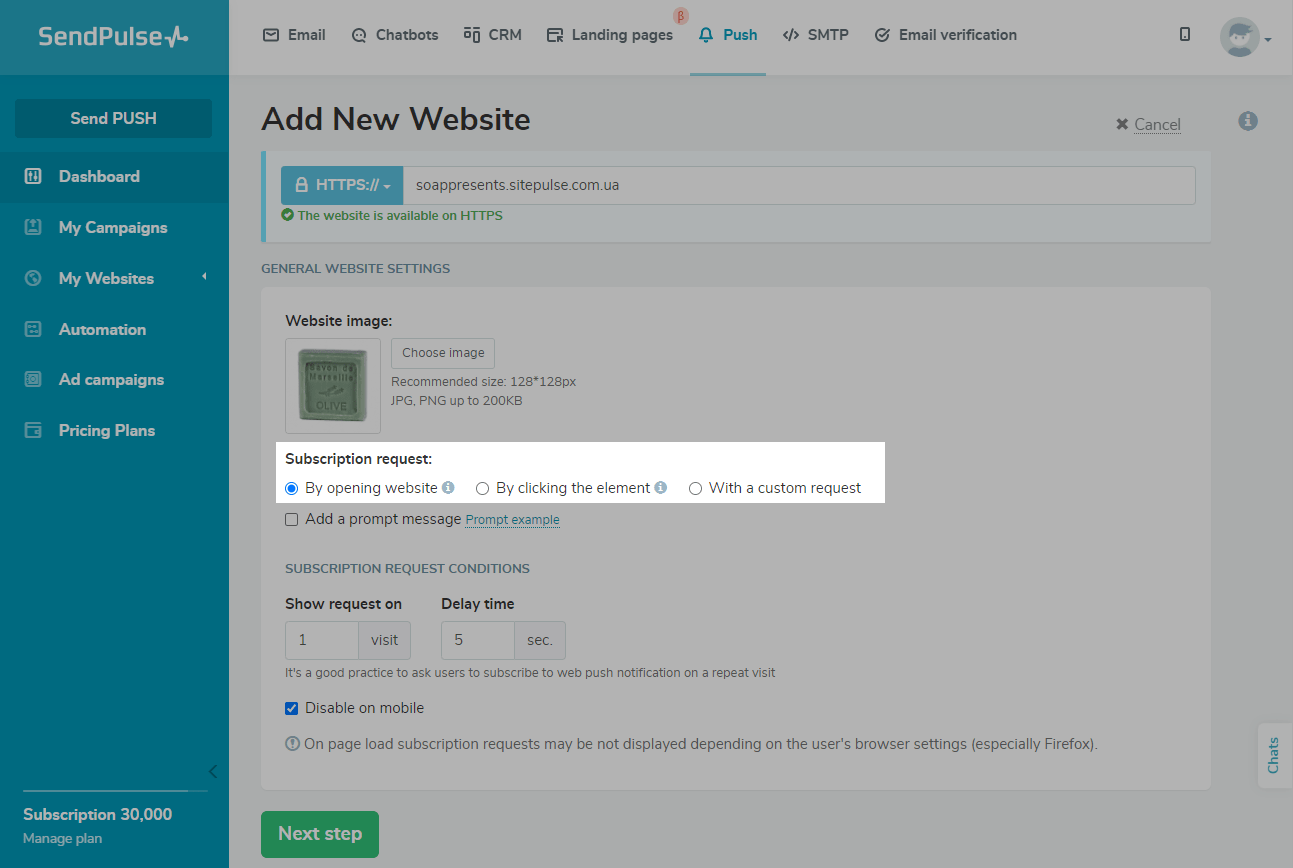
Task: Select By clicking the element radio option
Action: tap(483, 489)
